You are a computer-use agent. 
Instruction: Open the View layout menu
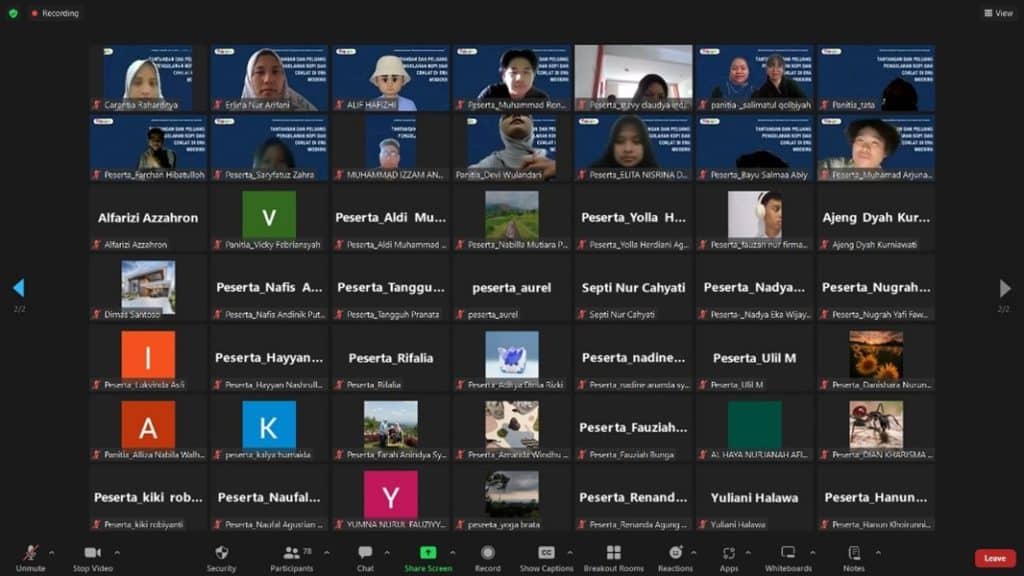click(x=998, y=13)
